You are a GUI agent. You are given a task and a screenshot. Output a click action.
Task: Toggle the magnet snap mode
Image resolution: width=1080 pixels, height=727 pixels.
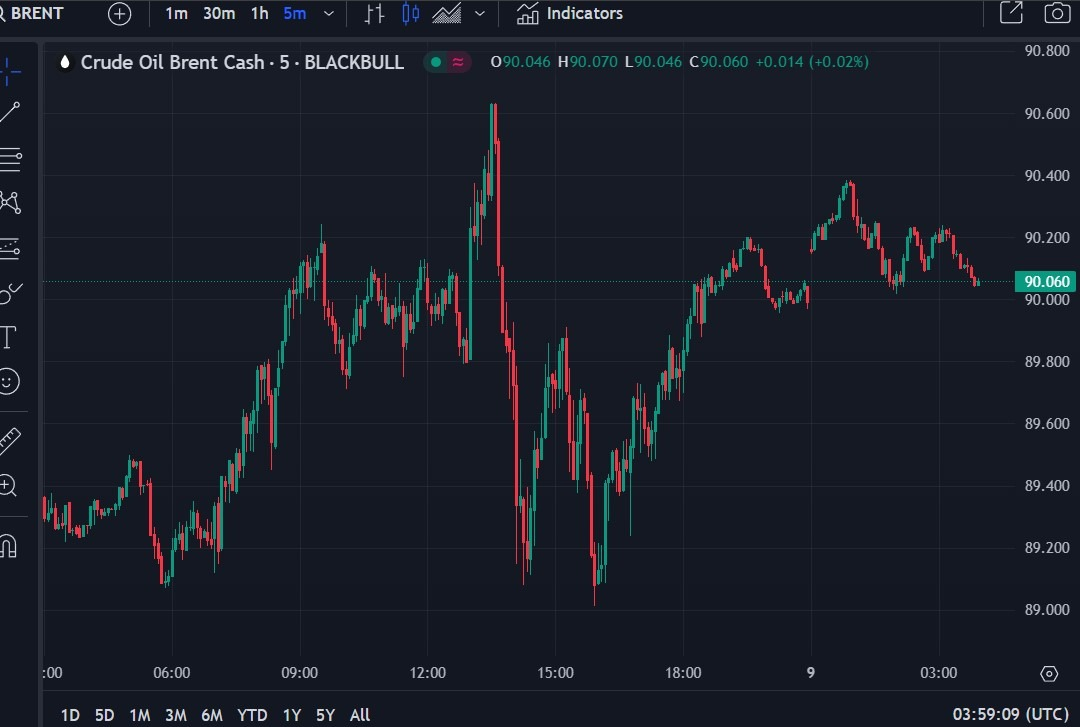click(x=8, y=546)
